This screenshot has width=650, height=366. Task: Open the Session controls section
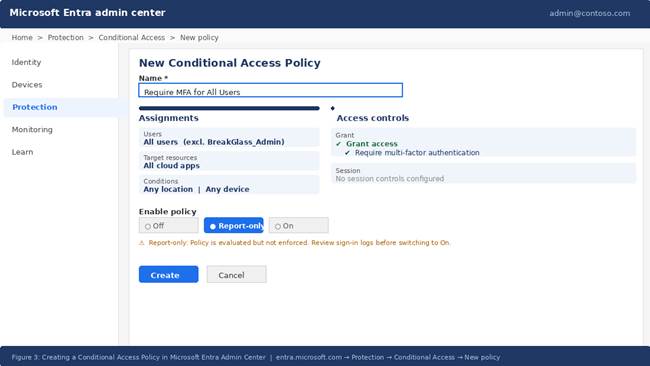[x=483, y=174]
